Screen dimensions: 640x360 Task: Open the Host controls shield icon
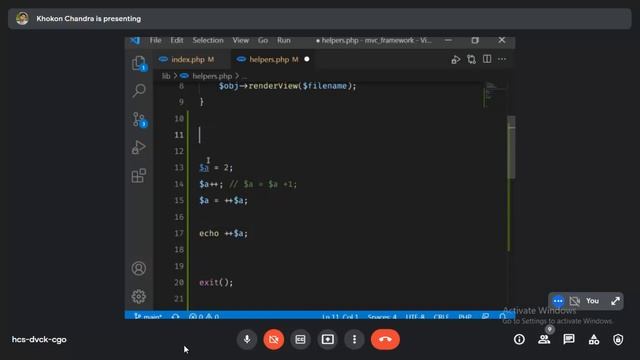pyautogui.click(x=618, y=339)
